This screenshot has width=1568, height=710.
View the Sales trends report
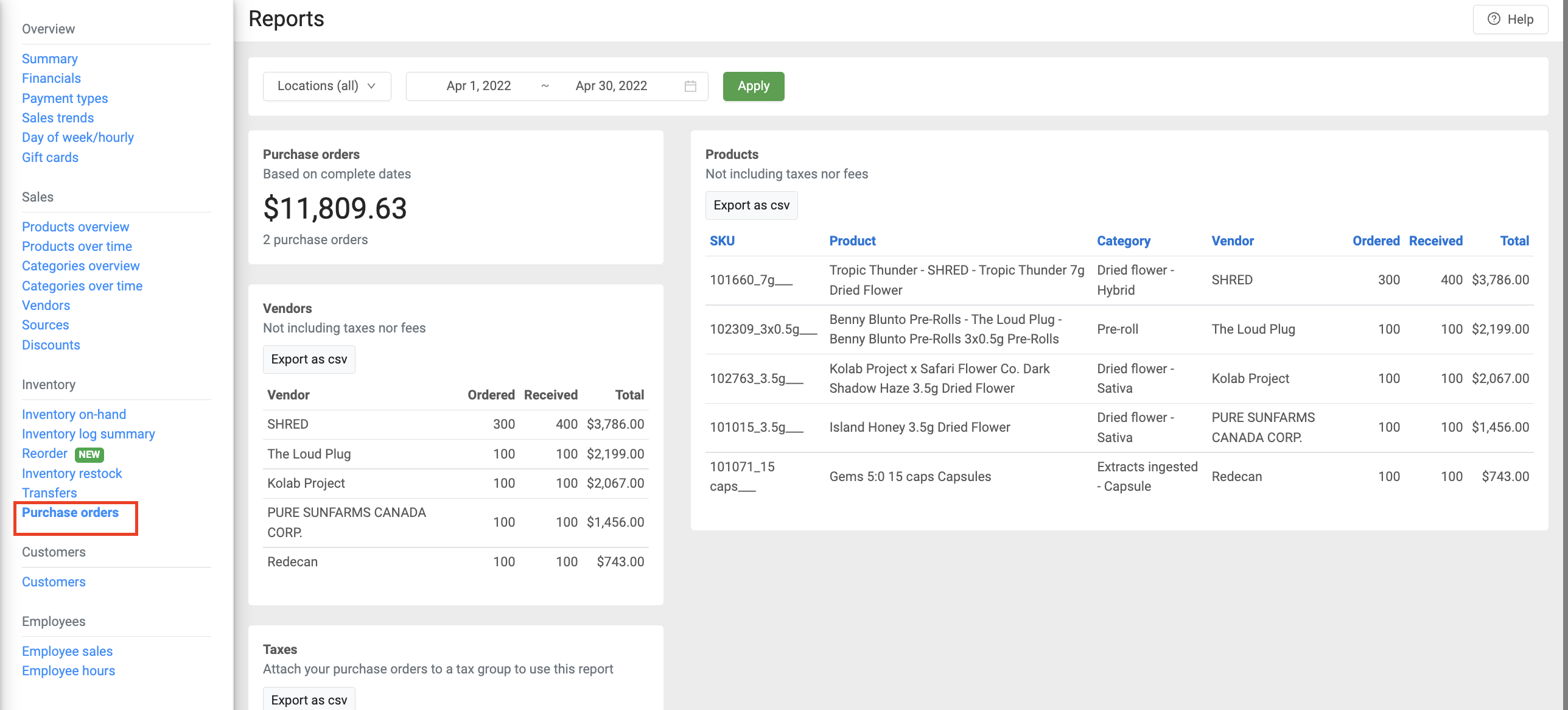click(58, 118)
